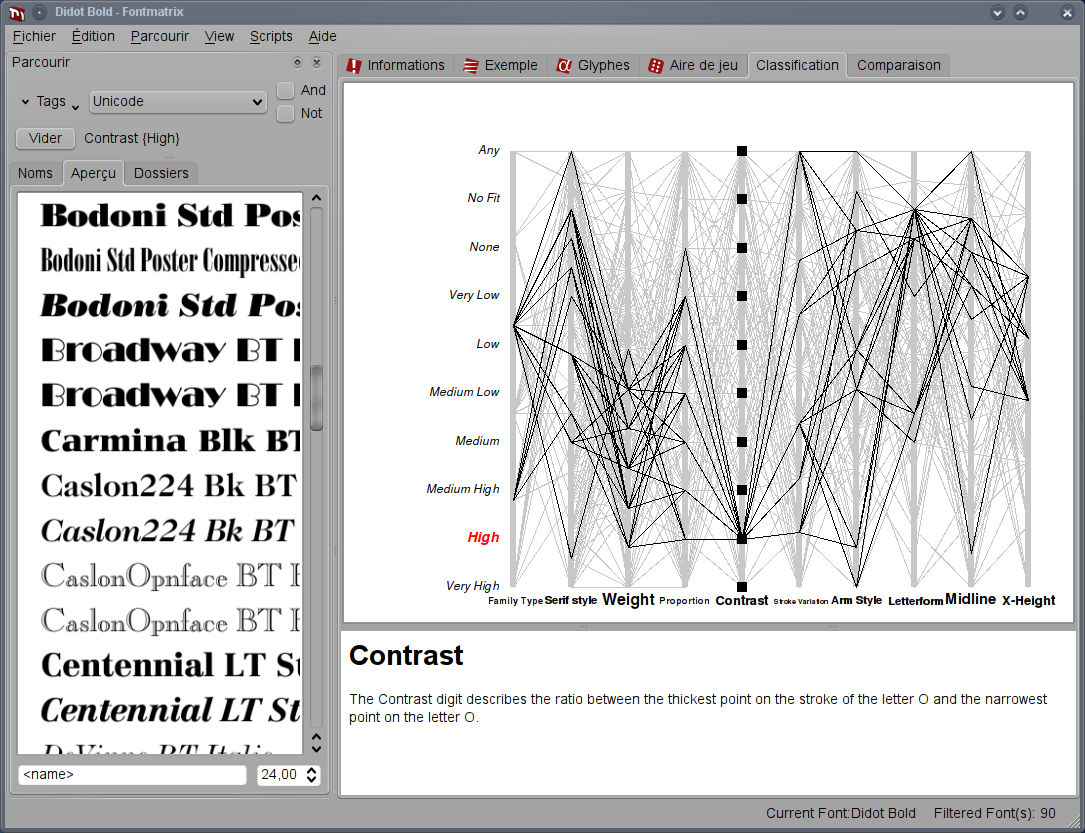Viewport: 1085px width, 833px height.
Task: Click the Filtered Font(s): 90 status text
Action: pyautogui.click(x=994, y=814)
